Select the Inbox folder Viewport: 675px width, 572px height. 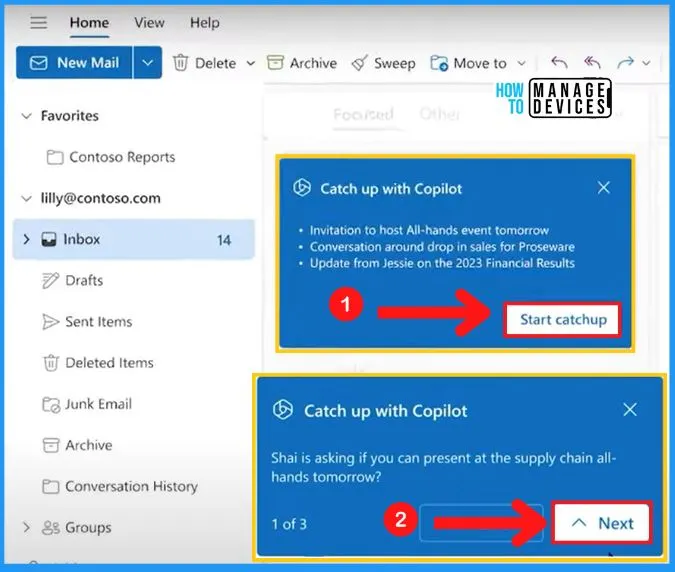click(134, 239)
